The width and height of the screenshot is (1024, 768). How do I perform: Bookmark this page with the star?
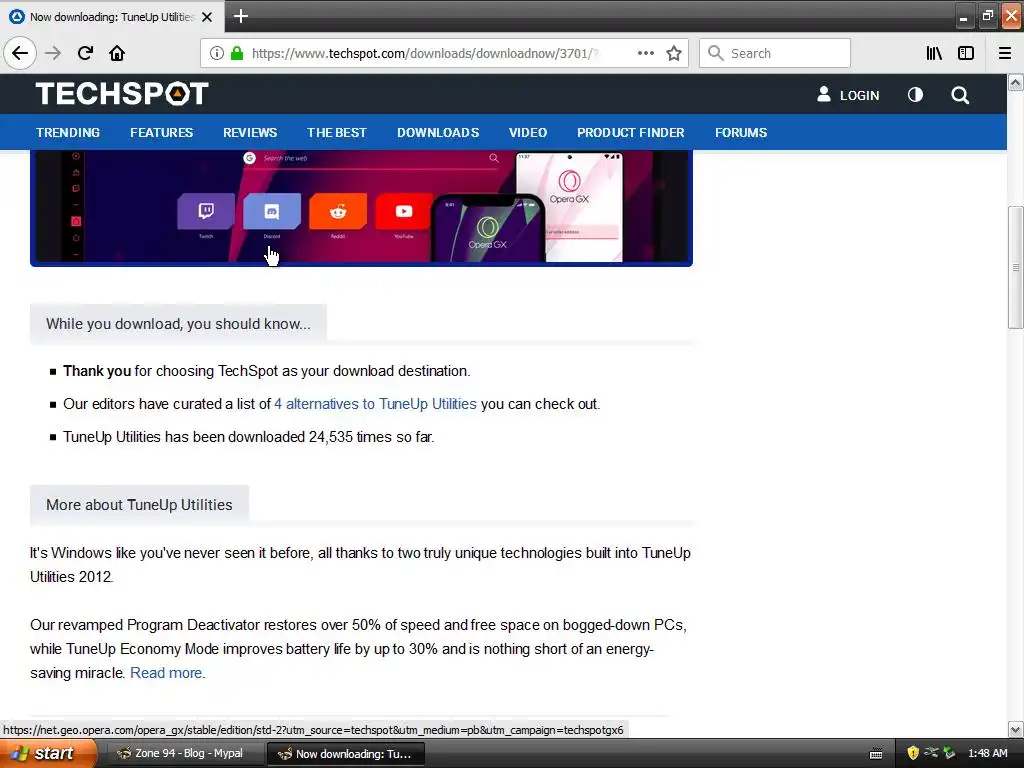[674, 53]
